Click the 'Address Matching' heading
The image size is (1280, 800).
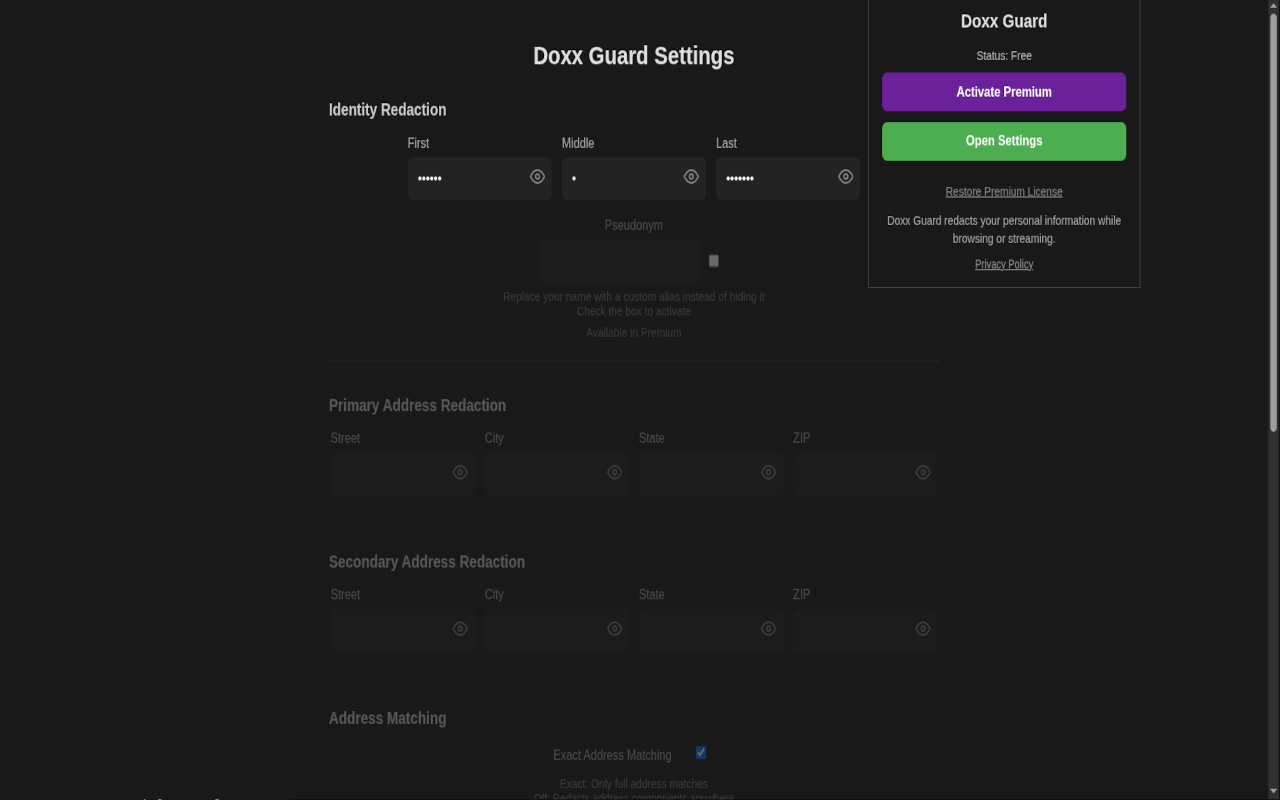point(387,718)
